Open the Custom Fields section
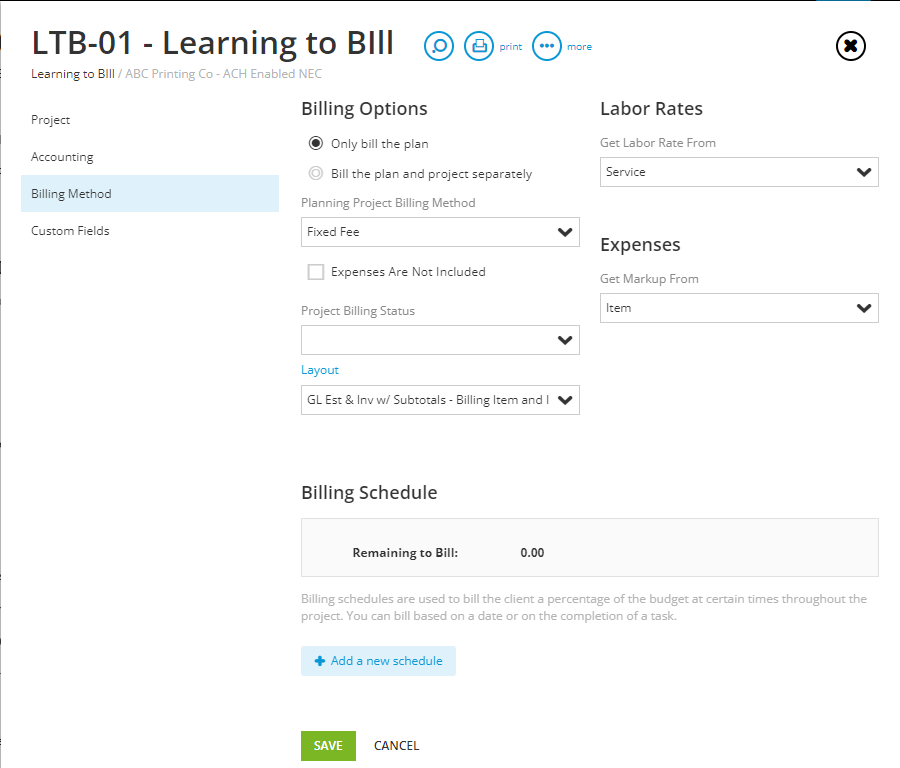 tap(70, 230)
